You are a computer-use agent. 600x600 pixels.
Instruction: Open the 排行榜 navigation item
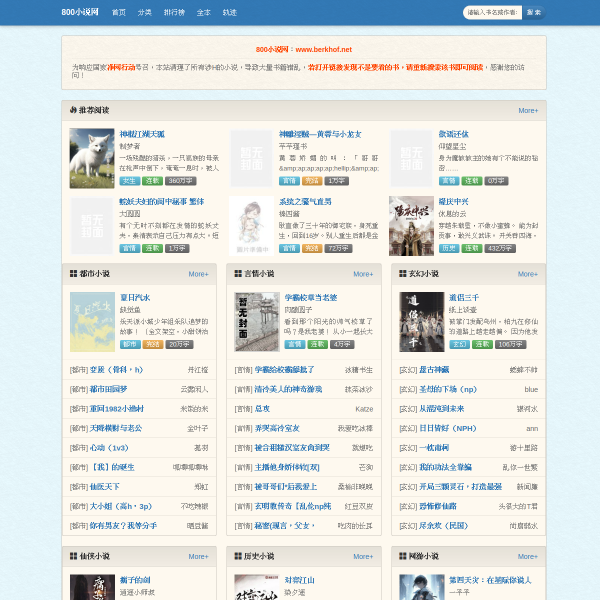174,13
